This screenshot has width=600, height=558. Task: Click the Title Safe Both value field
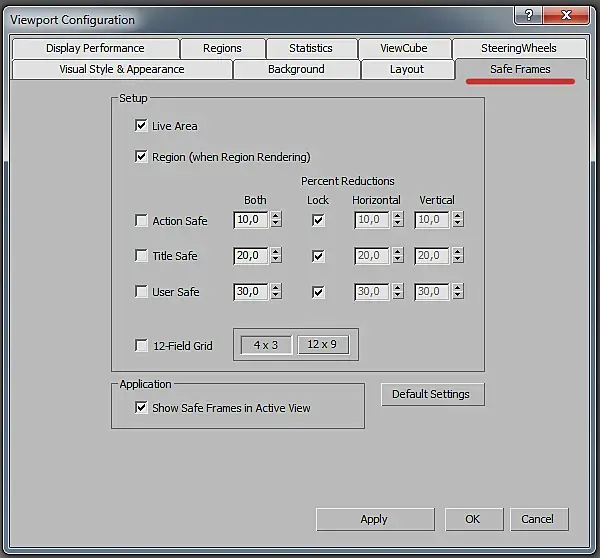pyautogui.click(x=251, y=256)
